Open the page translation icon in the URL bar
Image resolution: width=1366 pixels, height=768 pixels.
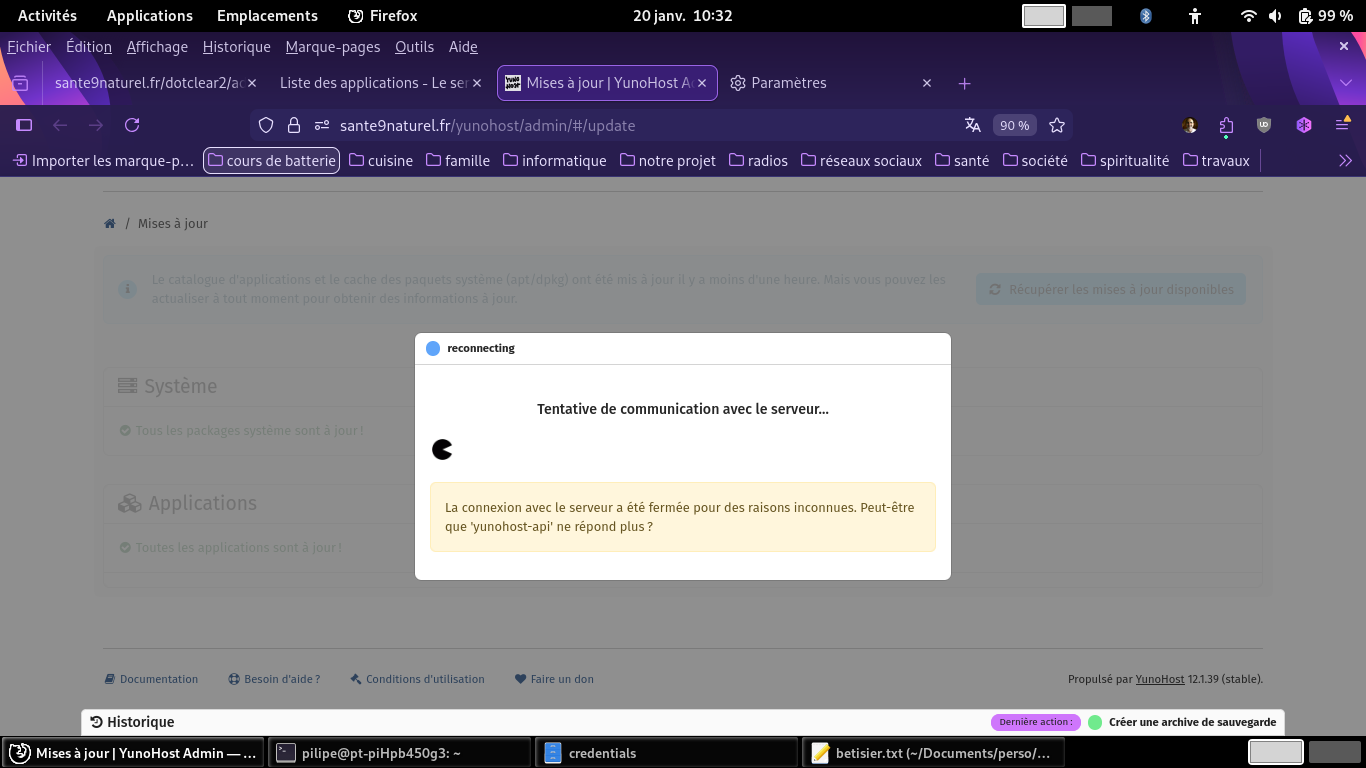click(x=972, y=125)
